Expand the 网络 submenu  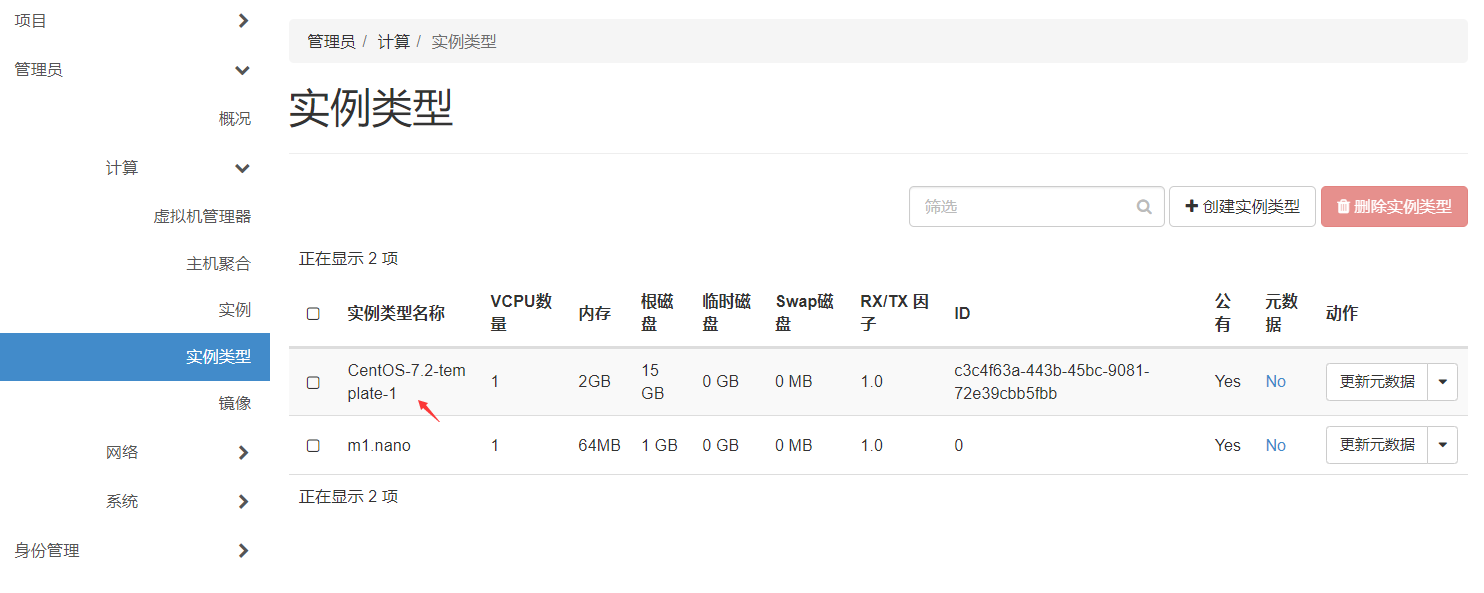[x=243, y=452]
